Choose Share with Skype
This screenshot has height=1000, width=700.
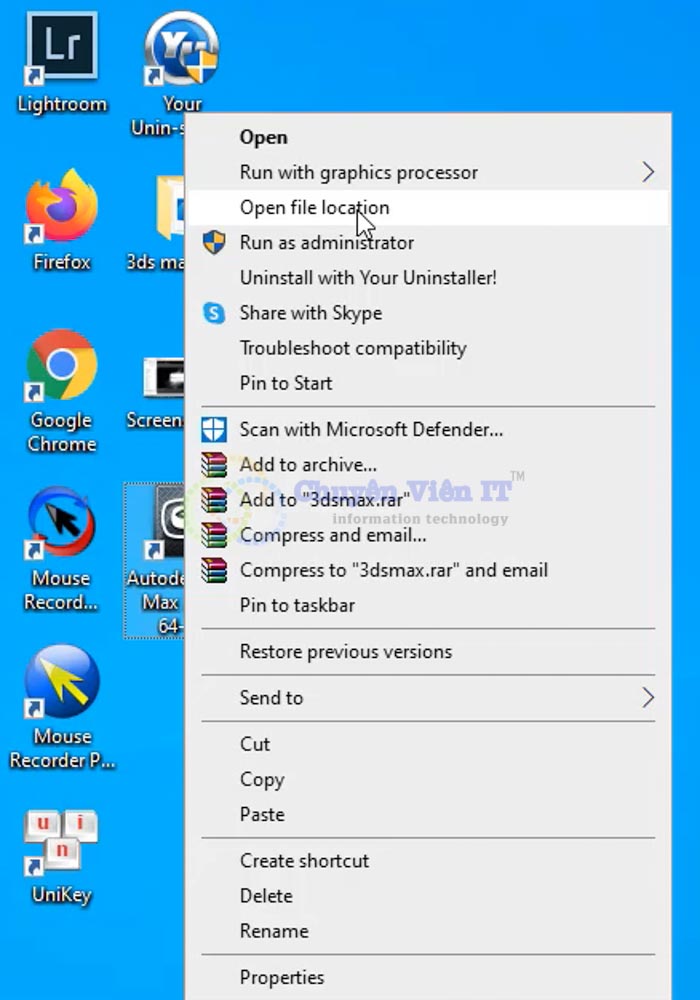coord(428,312)
